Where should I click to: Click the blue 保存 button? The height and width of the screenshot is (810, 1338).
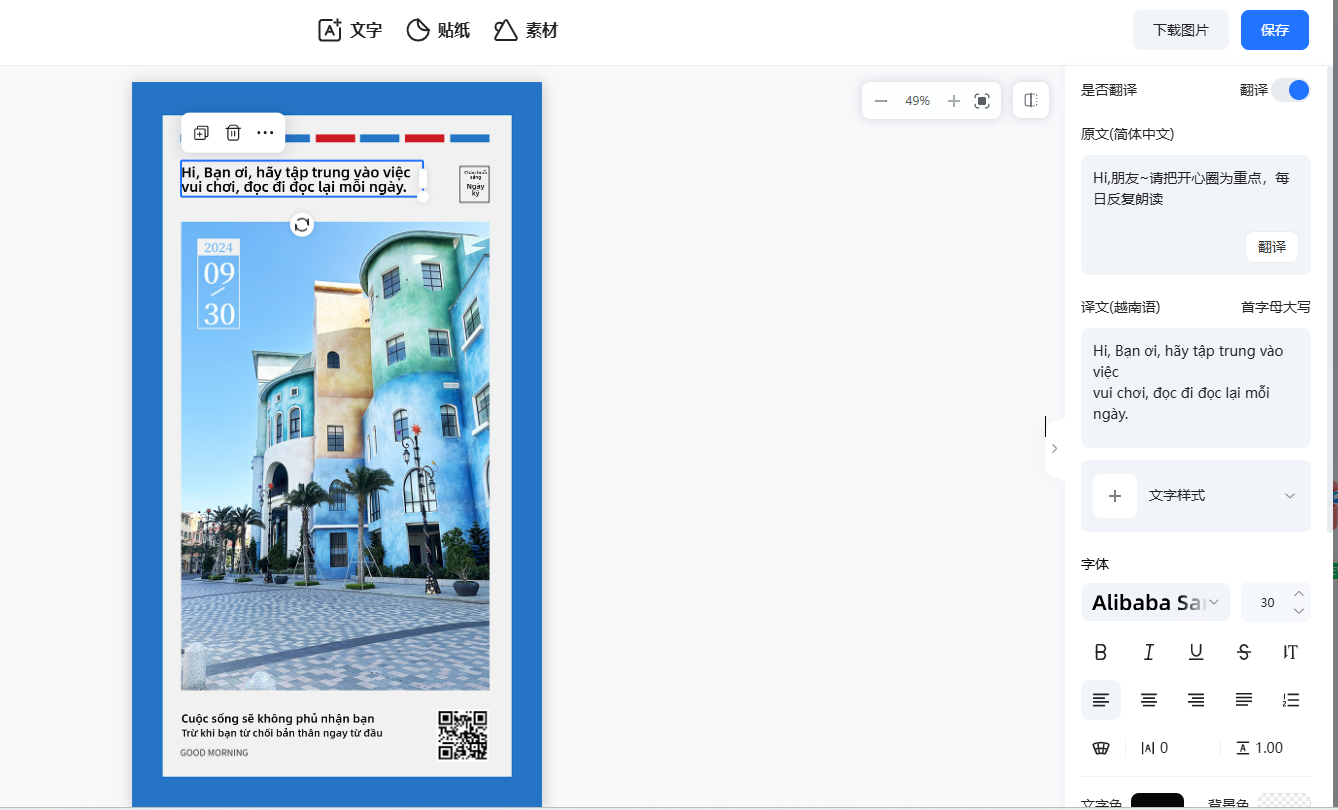point(1274,30)
